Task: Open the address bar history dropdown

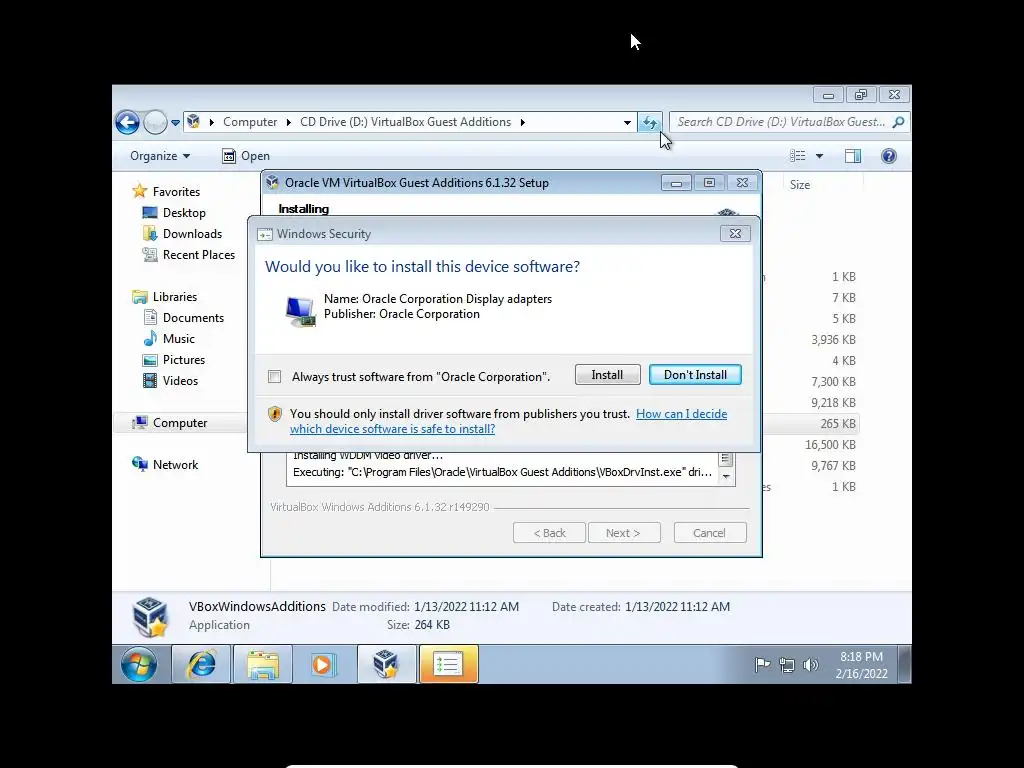Action: point(627,122)
